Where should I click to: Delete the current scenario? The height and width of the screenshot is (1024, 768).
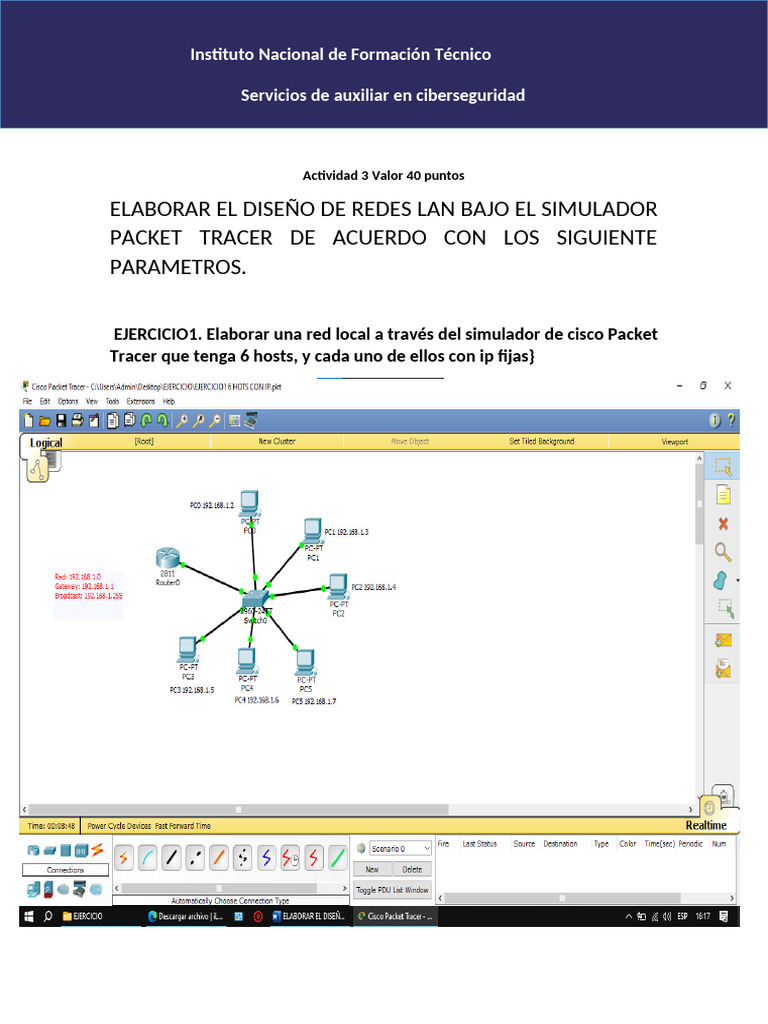click(412, 869)
